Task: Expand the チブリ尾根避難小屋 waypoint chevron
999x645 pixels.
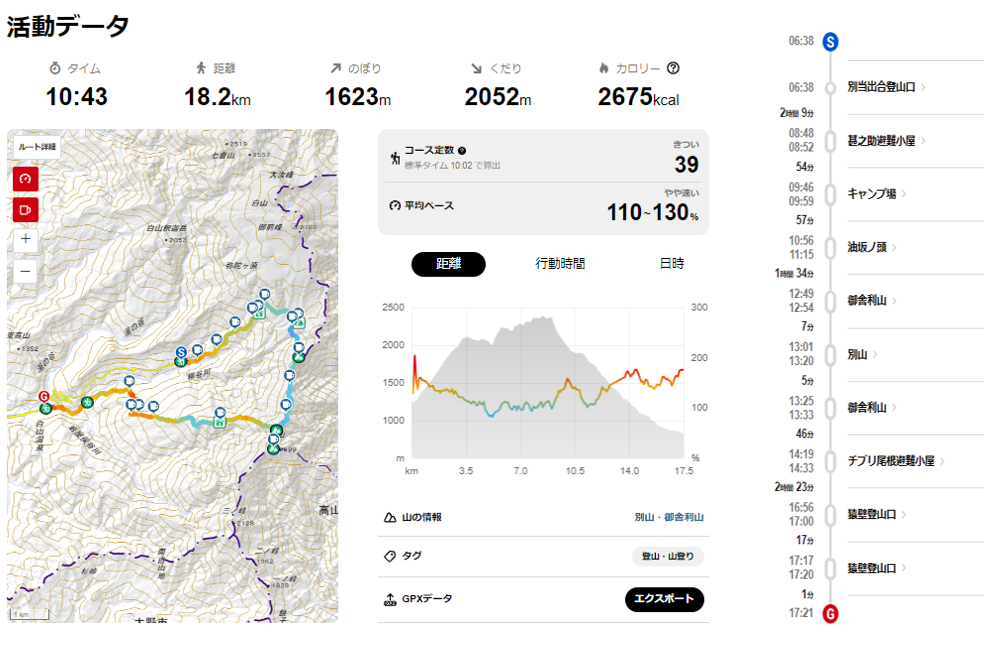Action: click(942, 461)
